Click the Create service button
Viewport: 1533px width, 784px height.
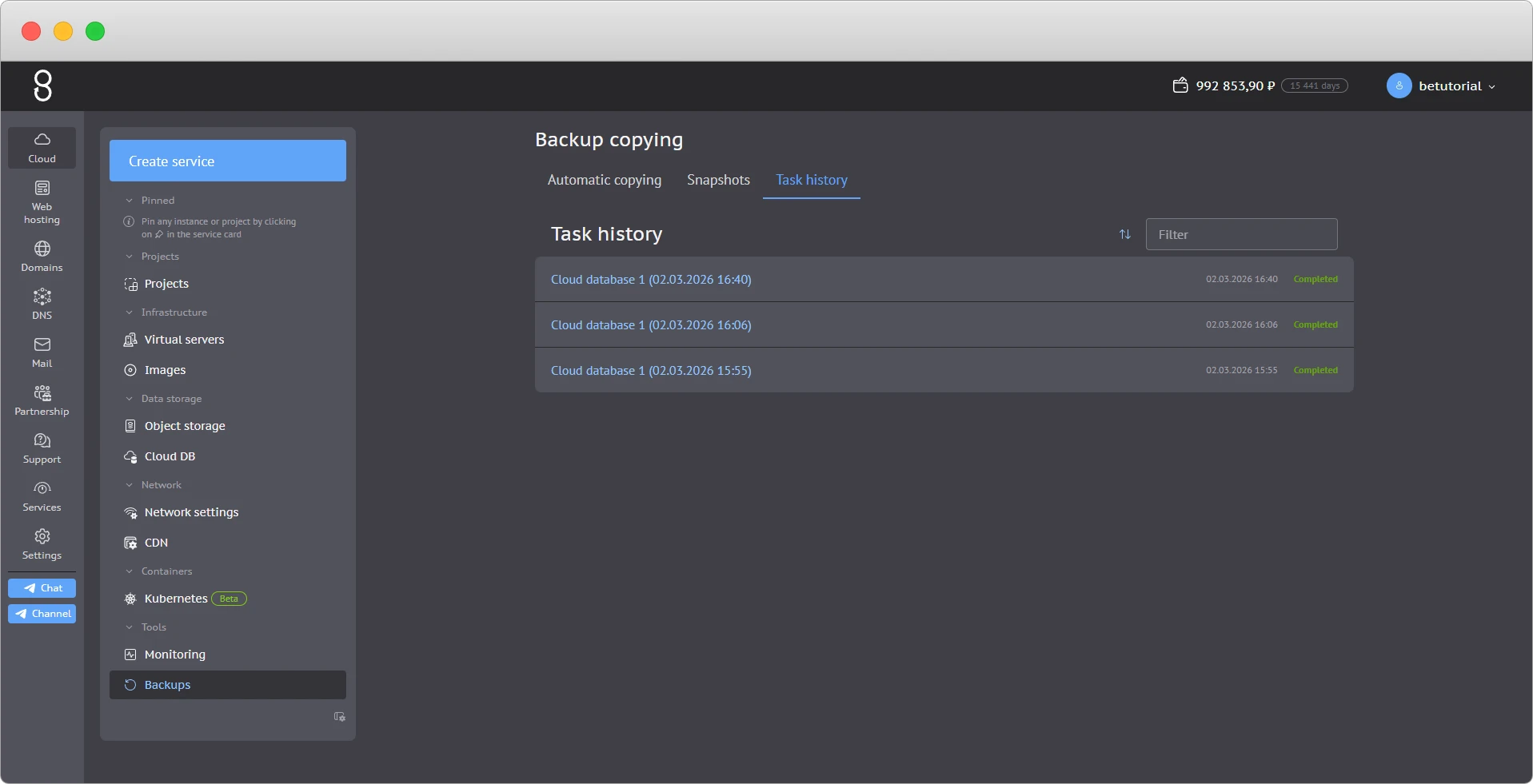[228, 161]
